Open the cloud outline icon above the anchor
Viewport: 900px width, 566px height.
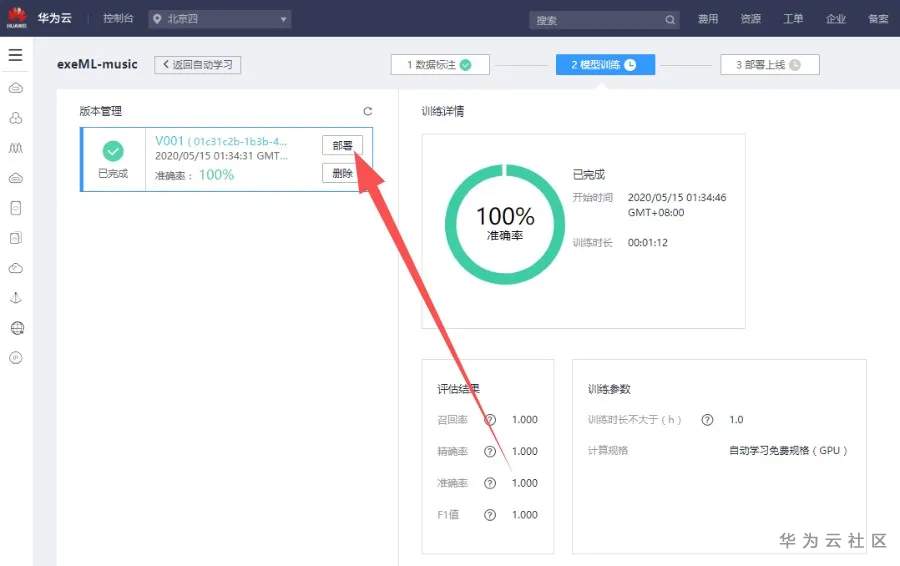click(16, 268)
